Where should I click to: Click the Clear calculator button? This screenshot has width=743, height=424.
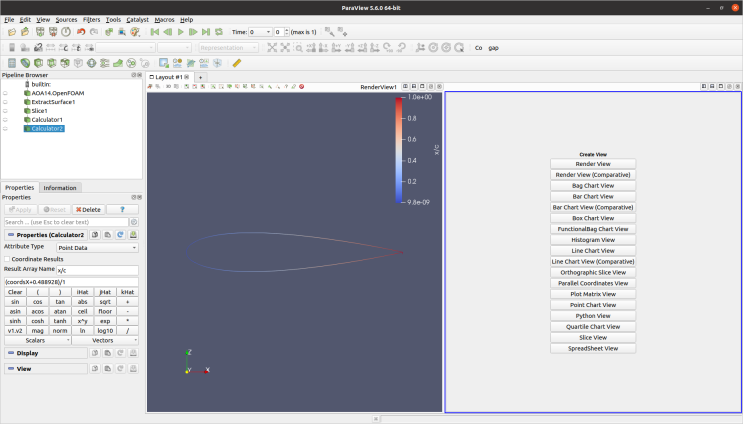tap(15, 292)
